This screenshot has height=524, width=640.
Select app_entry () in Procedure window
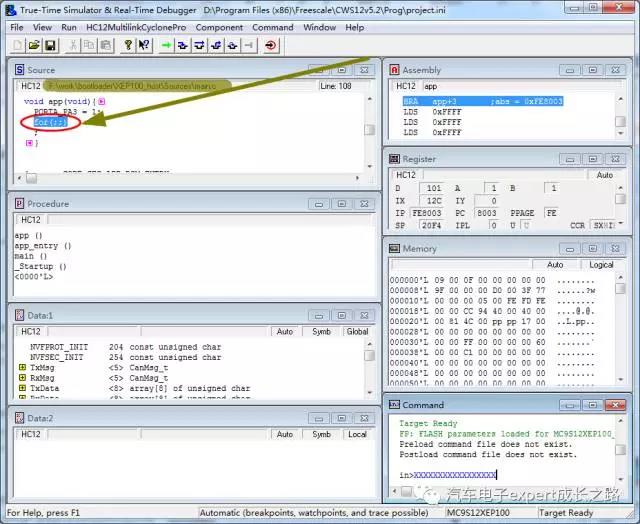point(43,246)
